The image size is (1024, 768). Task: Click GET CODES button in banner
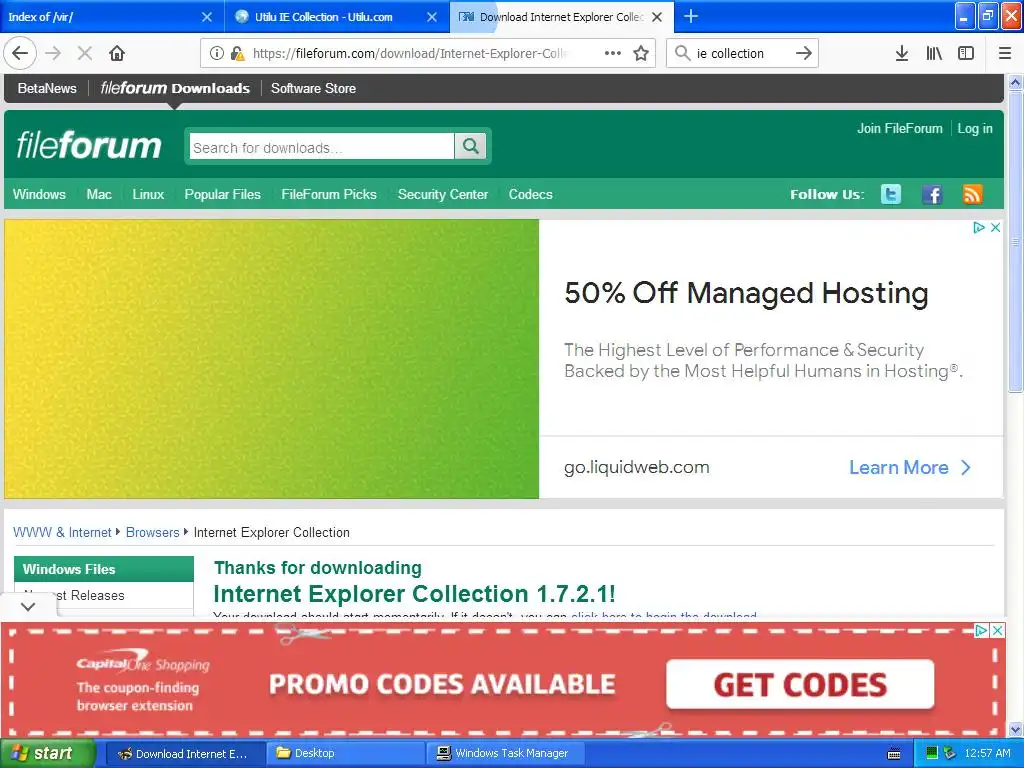click(800, 684)
